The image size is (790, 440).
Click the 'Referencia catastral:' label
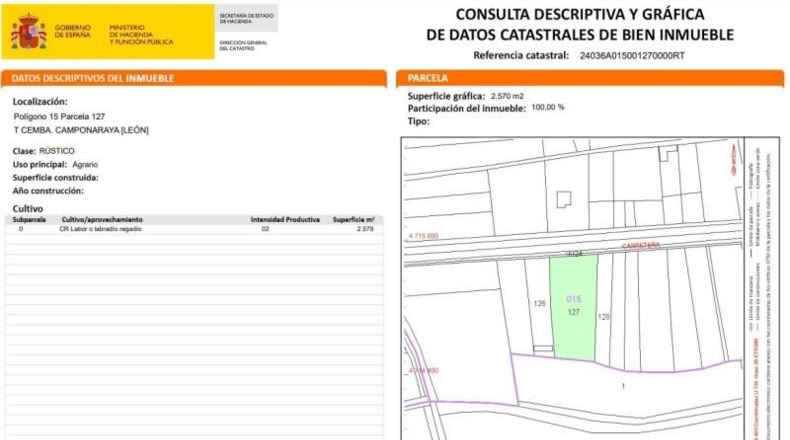[521, 55]
